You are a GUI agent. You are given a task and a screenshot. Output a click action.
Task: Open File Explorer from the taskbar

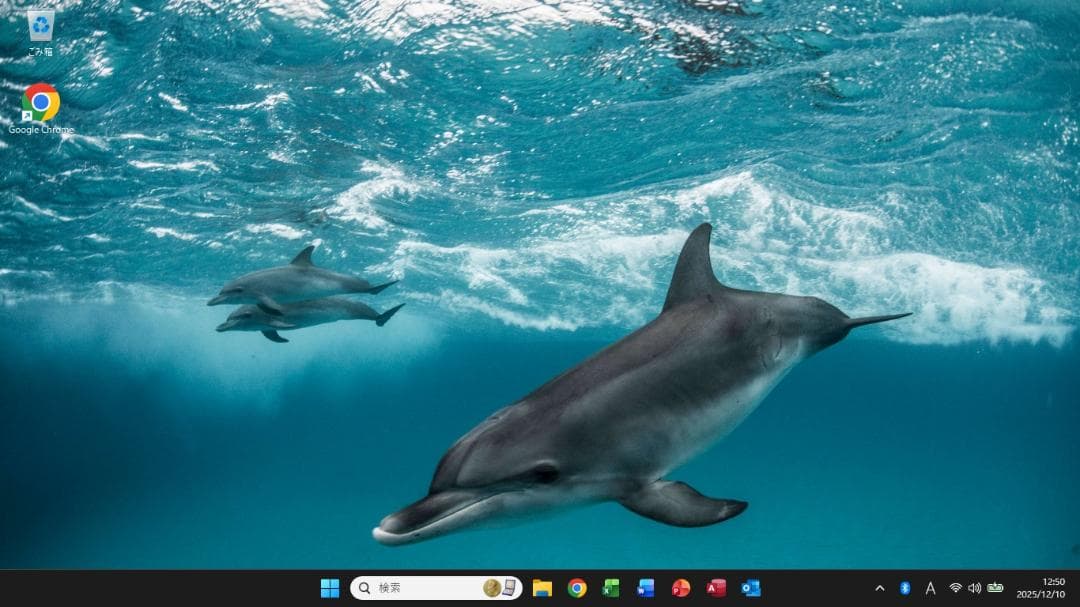coord(542,589)
